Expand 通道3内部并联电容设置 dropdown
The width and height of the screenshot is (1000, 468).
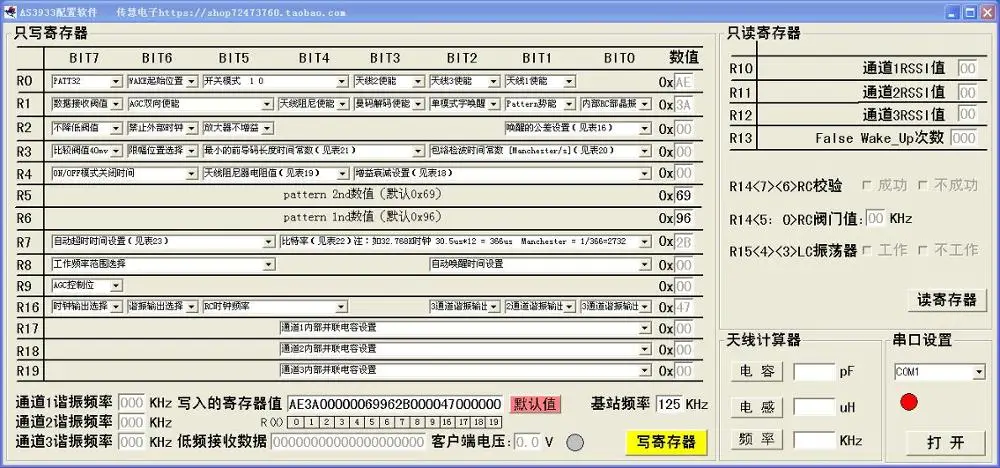coord(465,370)
